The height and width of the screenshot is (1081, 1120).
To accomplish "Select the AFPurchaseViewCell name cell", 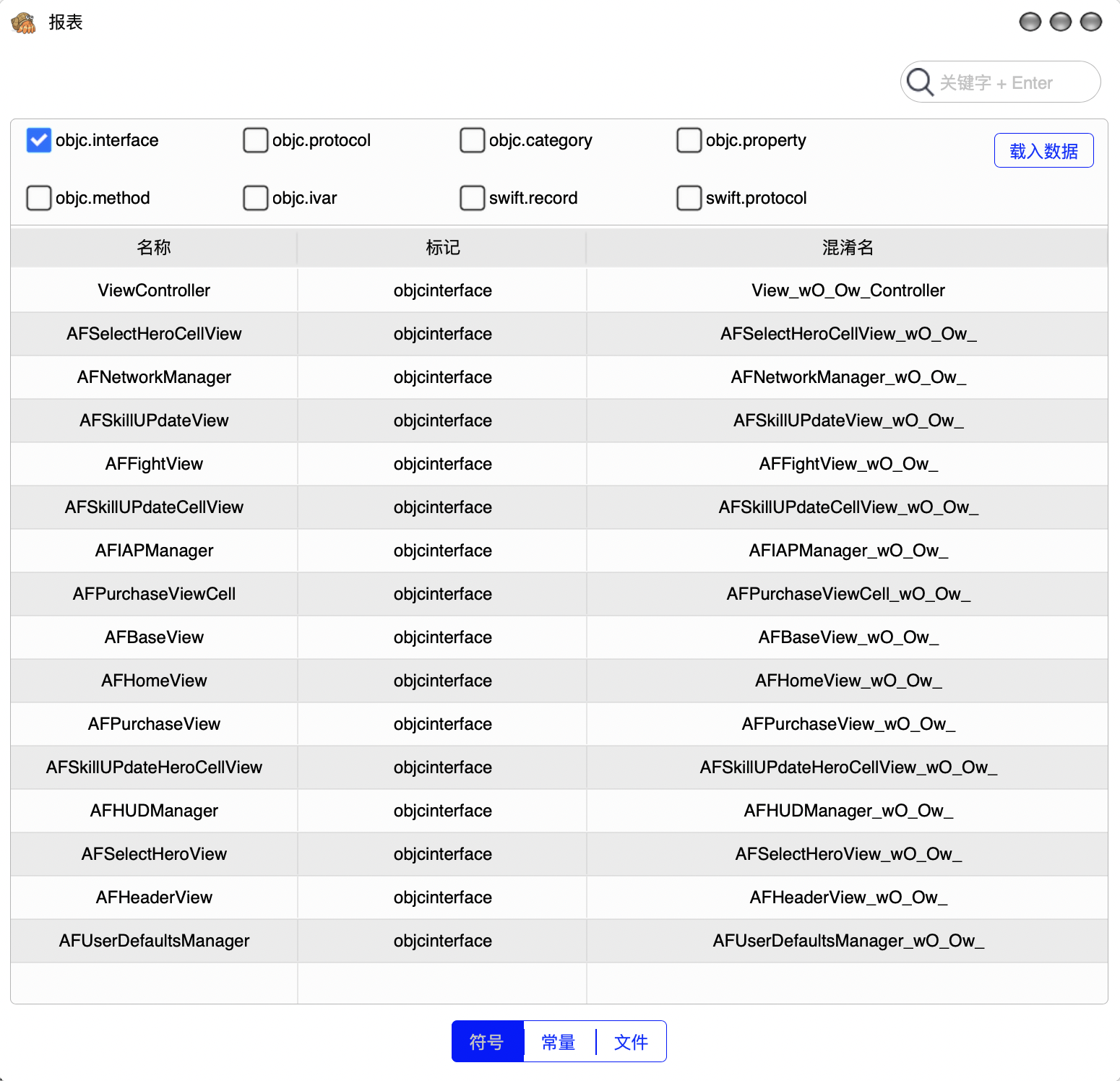I will click(154, 594).
